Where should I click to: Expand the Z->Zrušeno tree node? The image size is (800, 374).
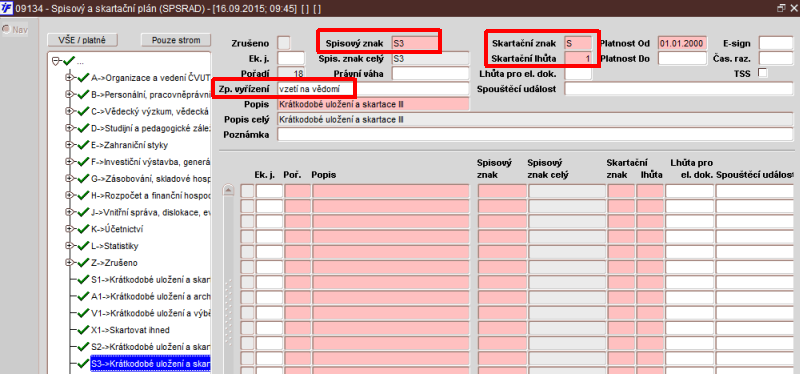click(x=69, y=263)
